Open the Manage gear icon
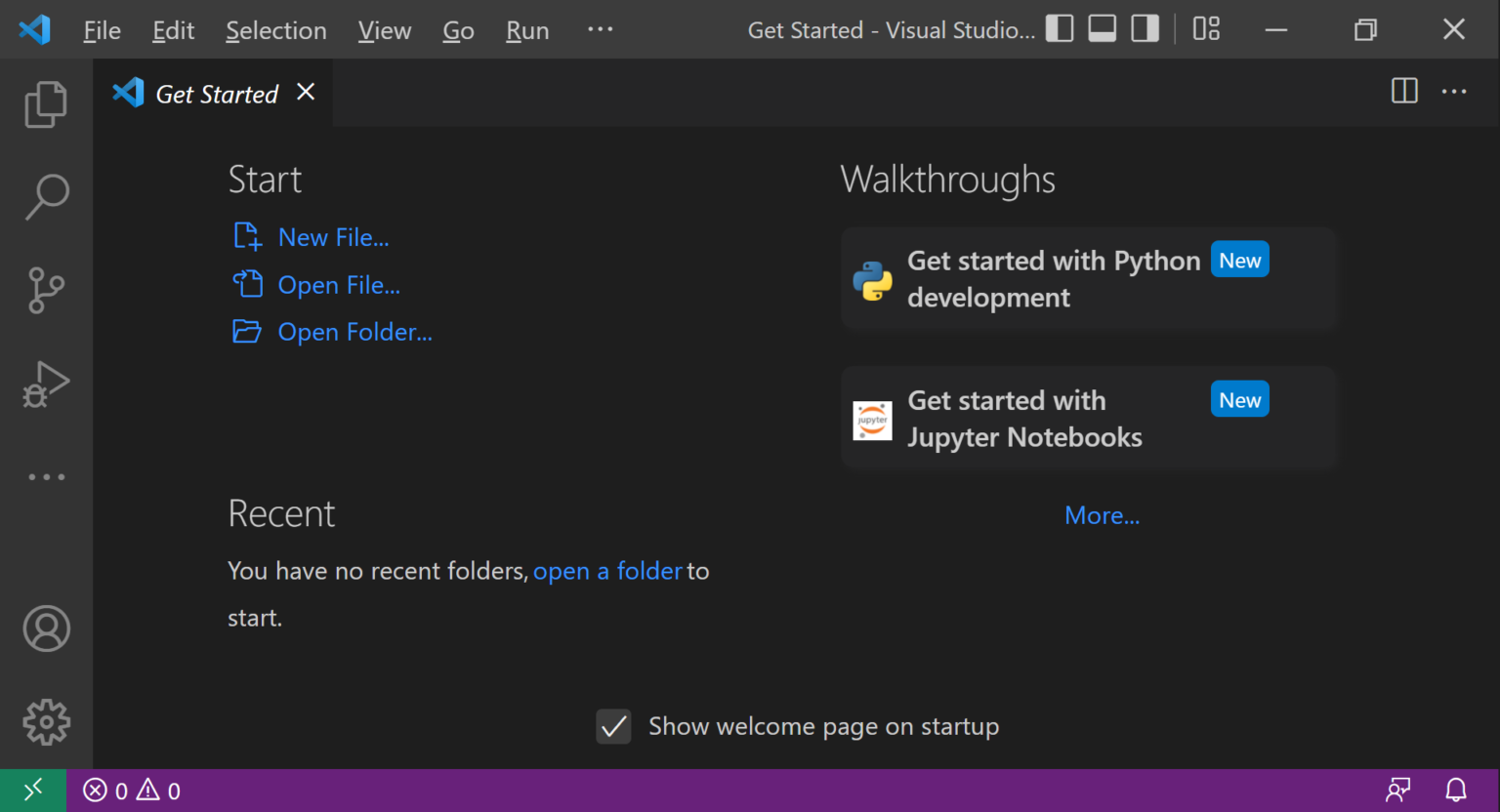1500x812 pixels. (x=46, y=722)
